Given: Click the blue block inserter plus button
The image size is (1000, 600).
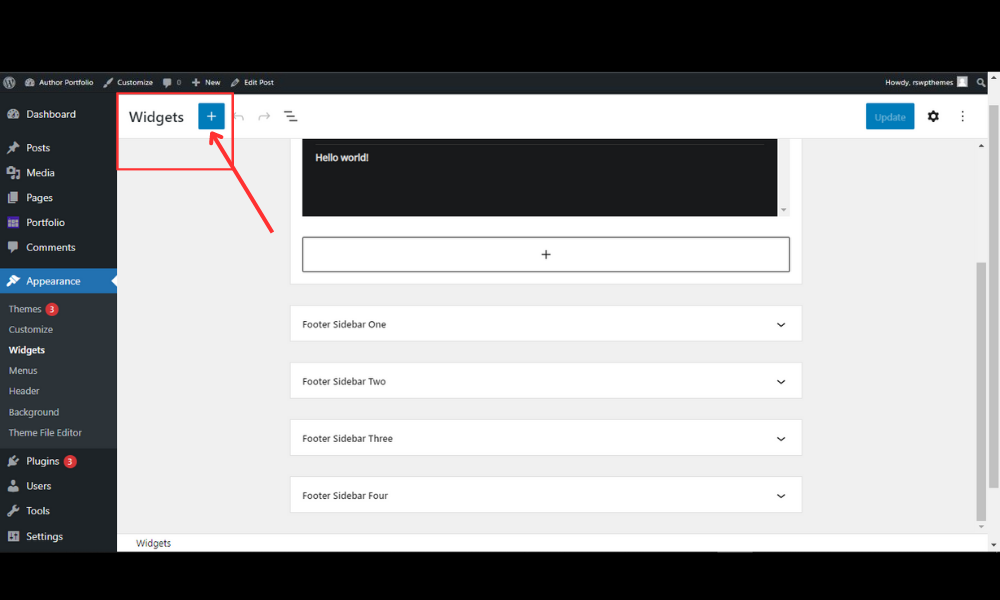Looking at the screenshot, I should coord(211,116).
